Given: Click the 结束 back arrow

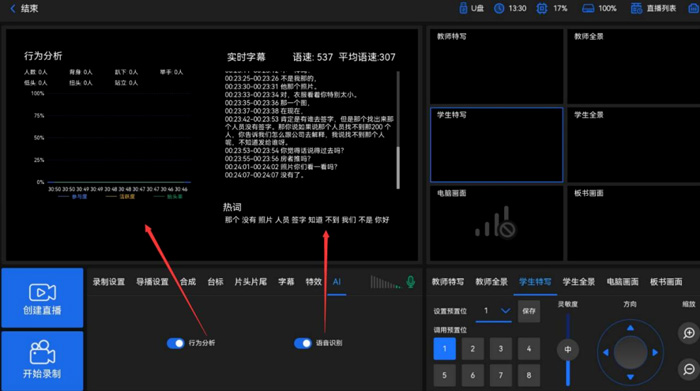Looking at the screenshot, I should (12, 8).
